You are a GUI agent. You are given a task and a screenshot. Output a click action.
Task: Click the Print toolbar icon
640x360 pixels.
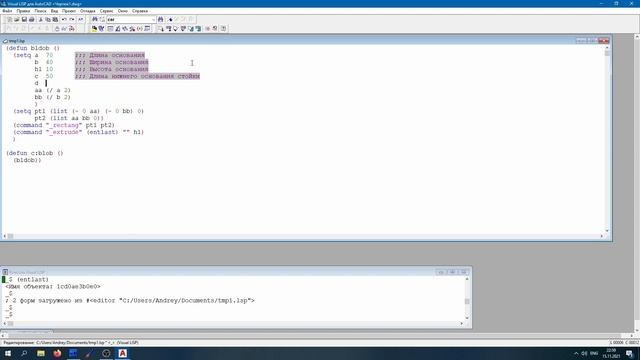[x=31, y=20]
